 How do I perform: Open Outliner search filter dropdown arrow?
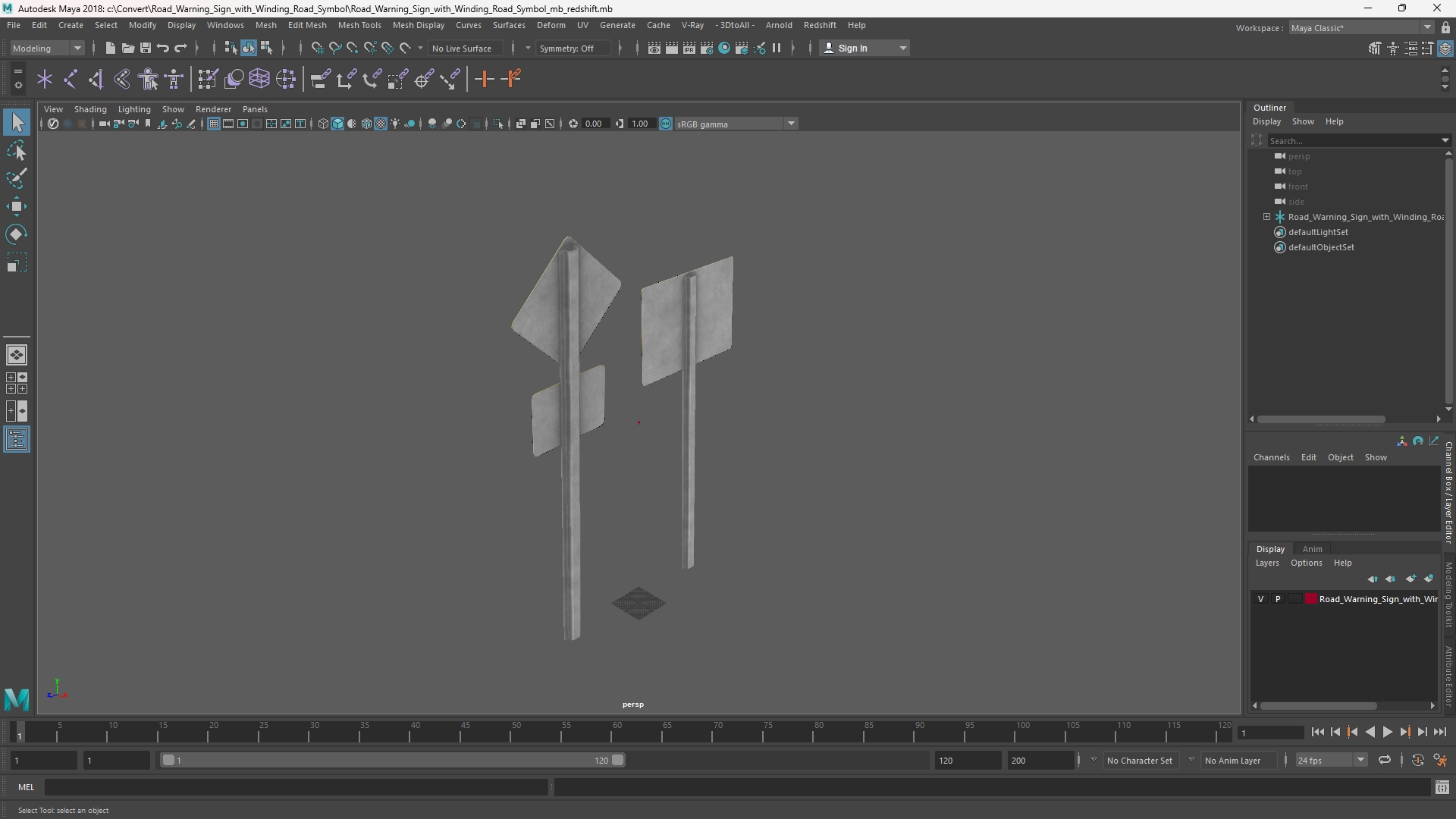click(x=1445, y=140)
